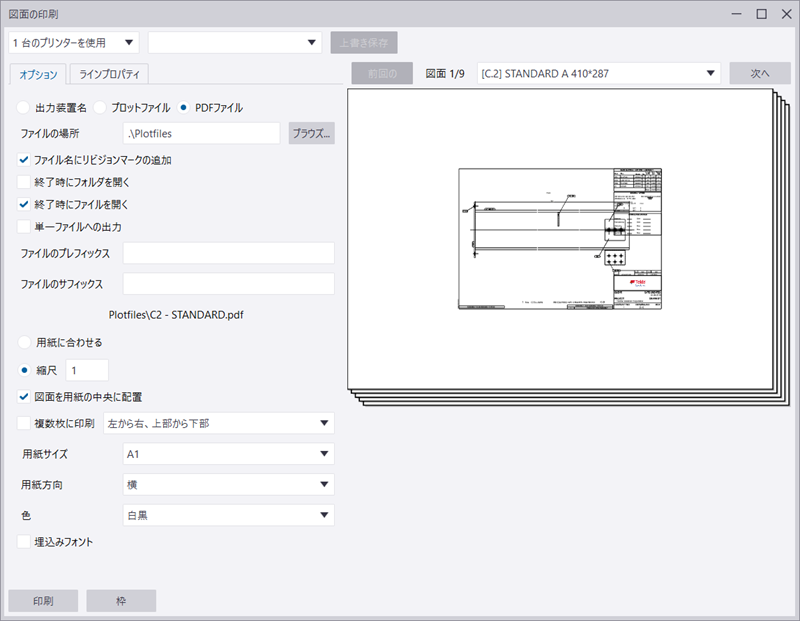The image size is (800, 621).
Task: Click the 上書き保存 button
Action: pos(364,43)
